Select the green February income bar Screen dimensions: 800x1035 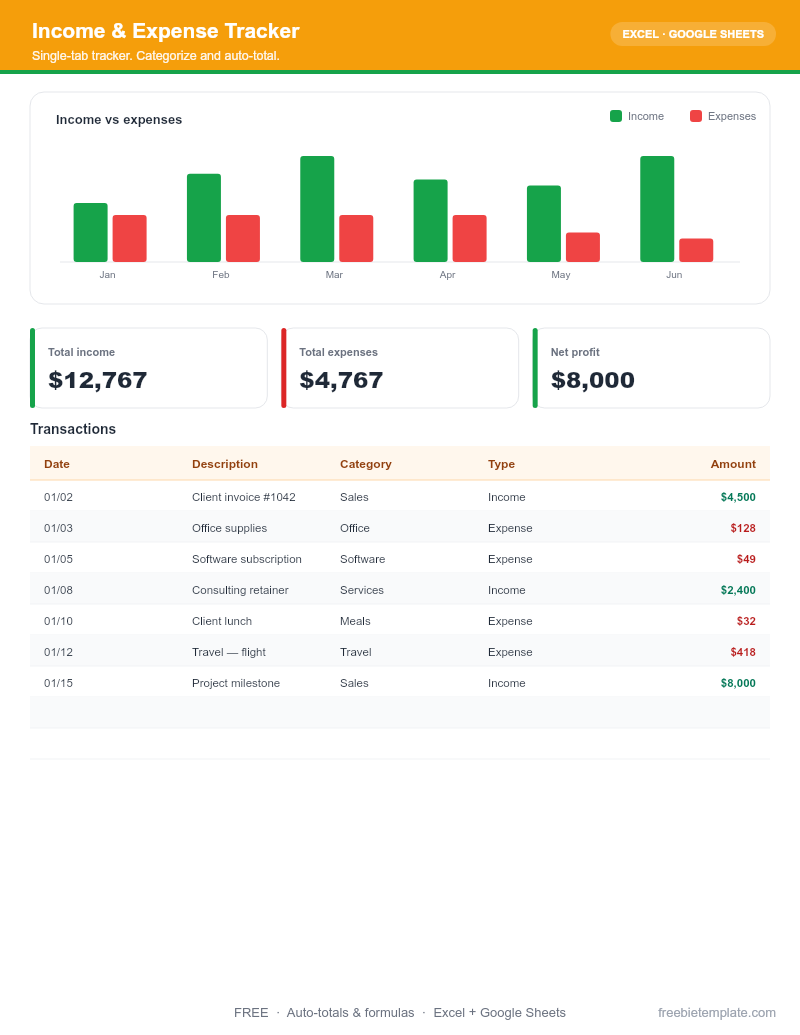click(x=204, y=218)
